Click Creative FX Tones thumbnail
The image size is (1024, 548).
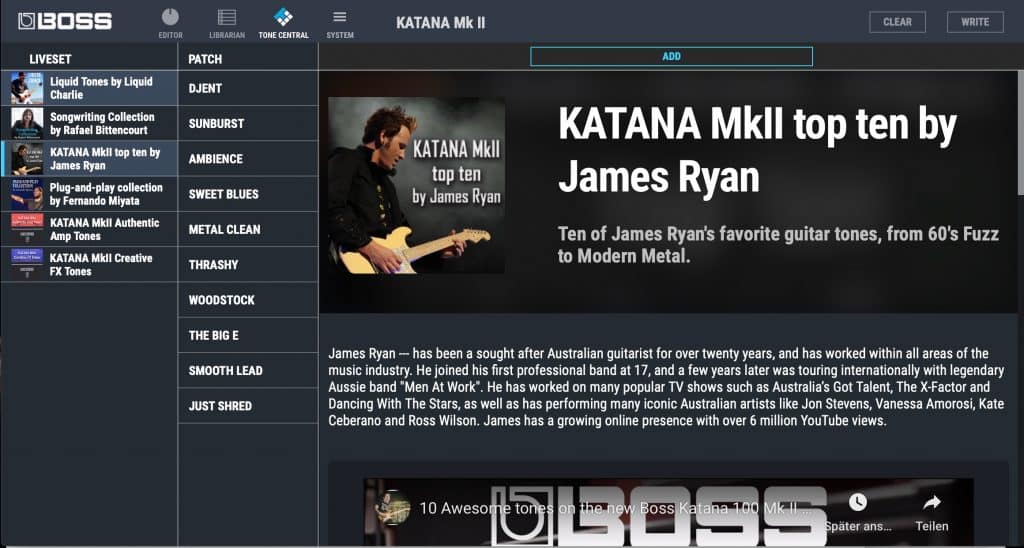pos(27,265)
